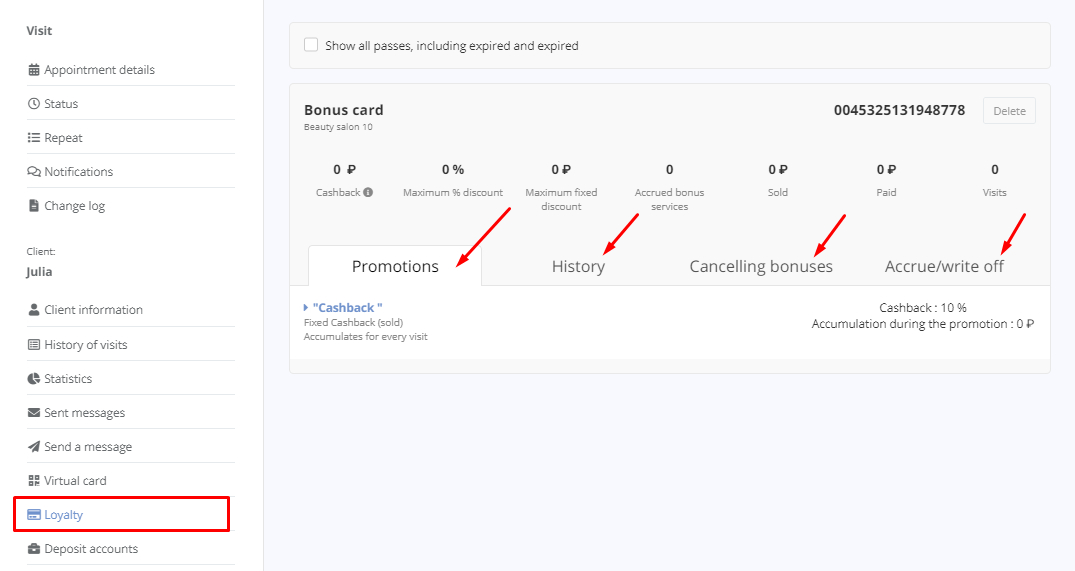Click the clock icon next to Status
Screen dimensions: 1075x571
point(34,104)
